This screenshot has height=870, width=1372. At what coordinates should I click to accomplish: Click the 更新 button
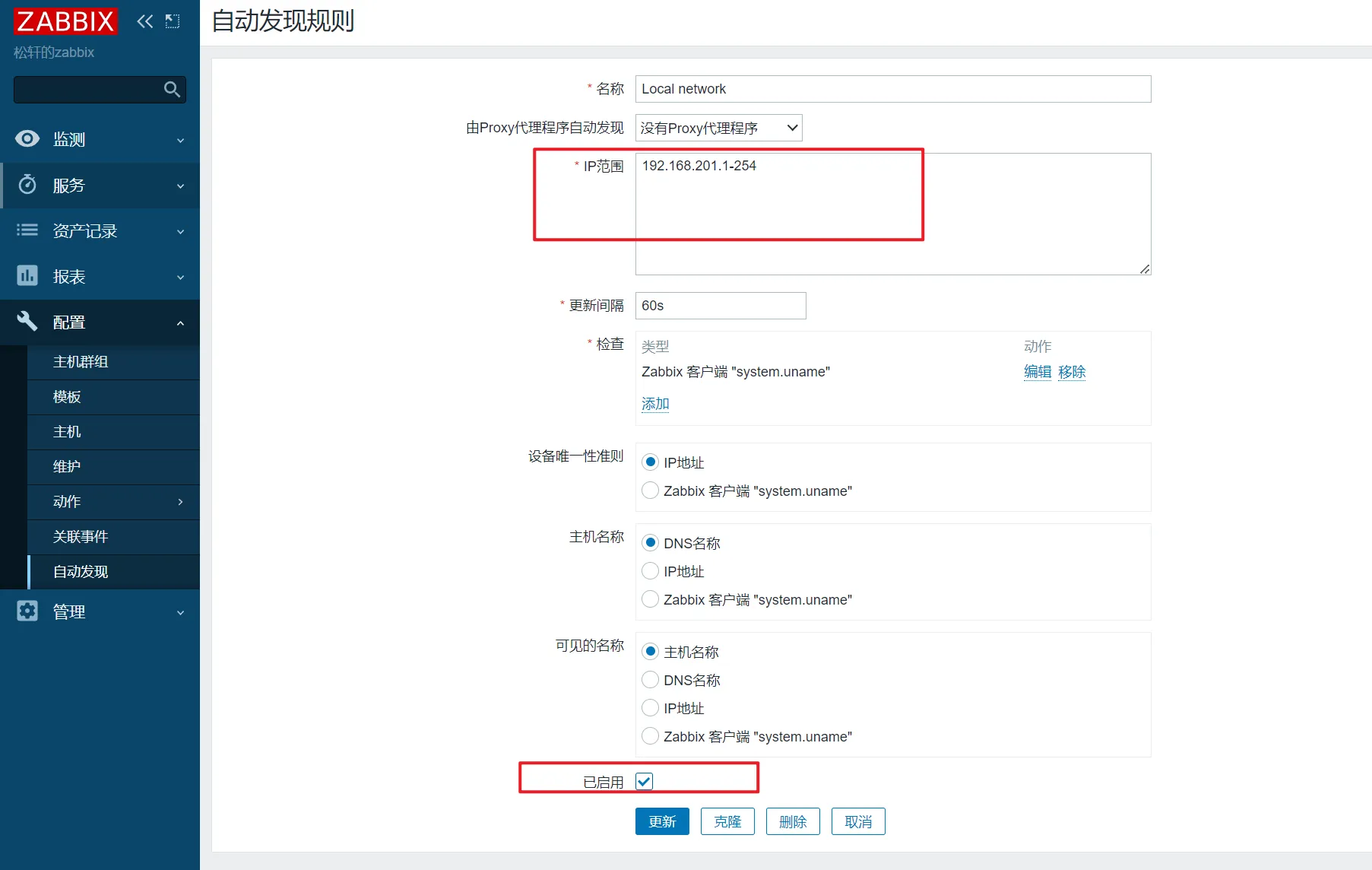(662, 821)
